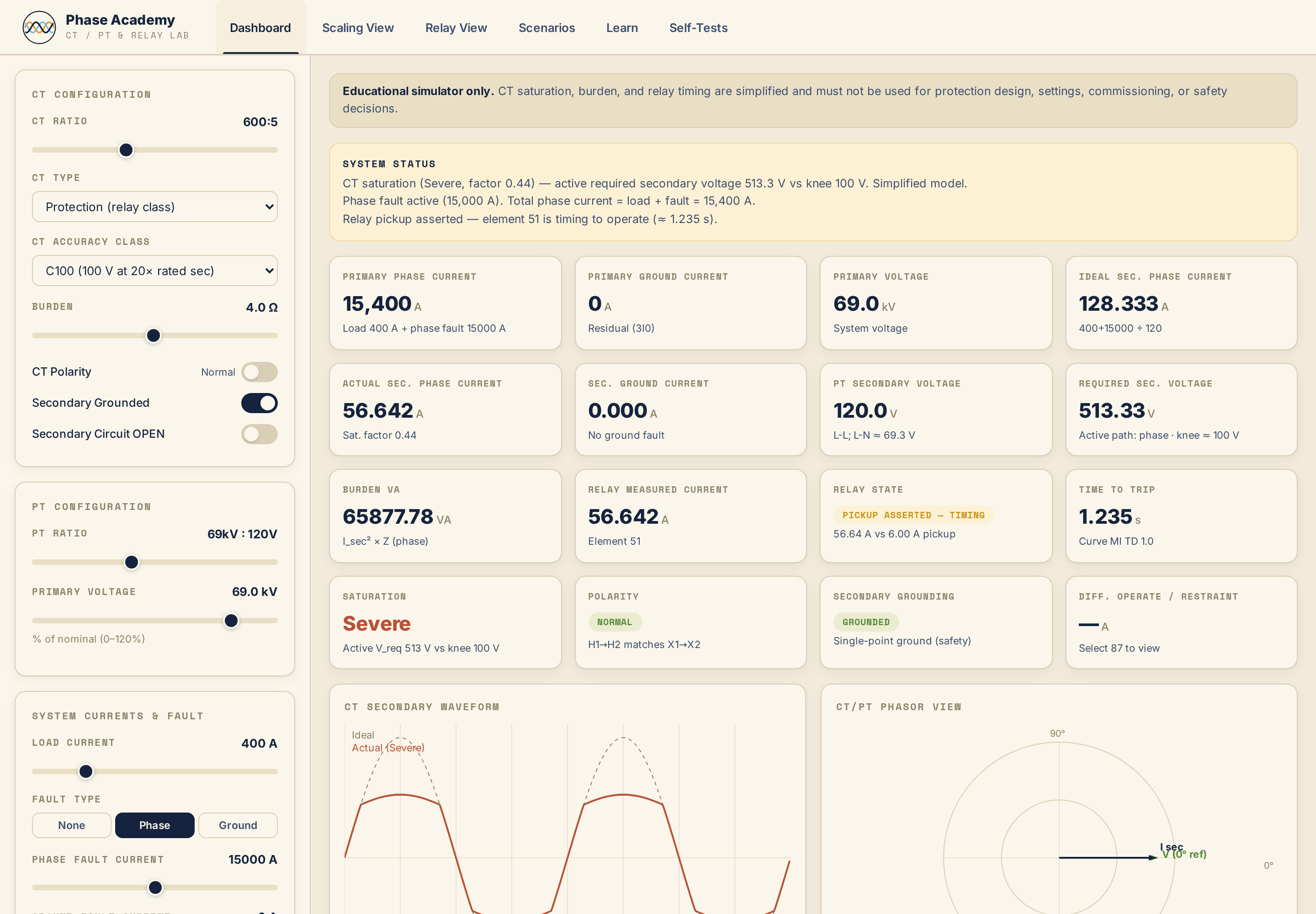Click the 'Severe' saturation status
The height and width of the screenshot is (914, 1316).
coord(376,624)
